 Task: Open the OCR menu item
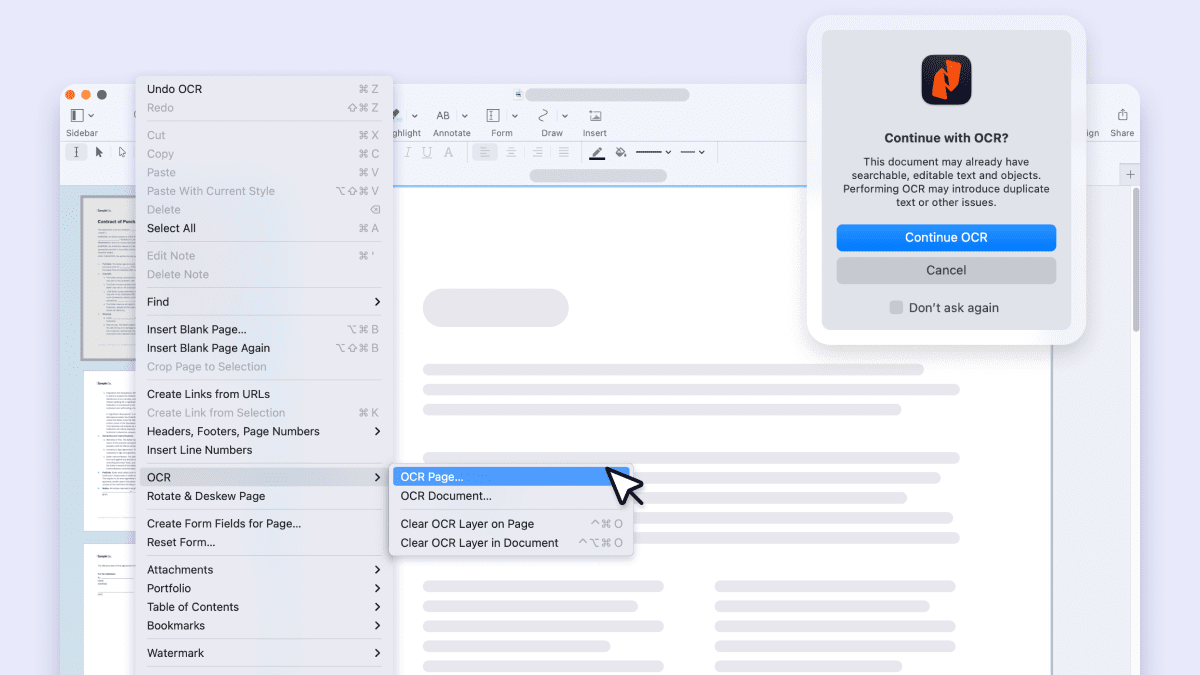(264, 477)
